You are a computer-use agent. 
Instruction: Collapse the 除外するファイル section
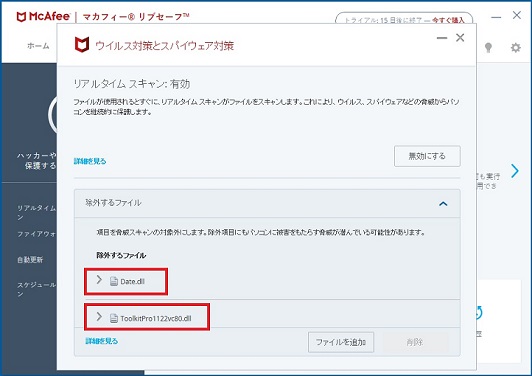click(443, 204)
